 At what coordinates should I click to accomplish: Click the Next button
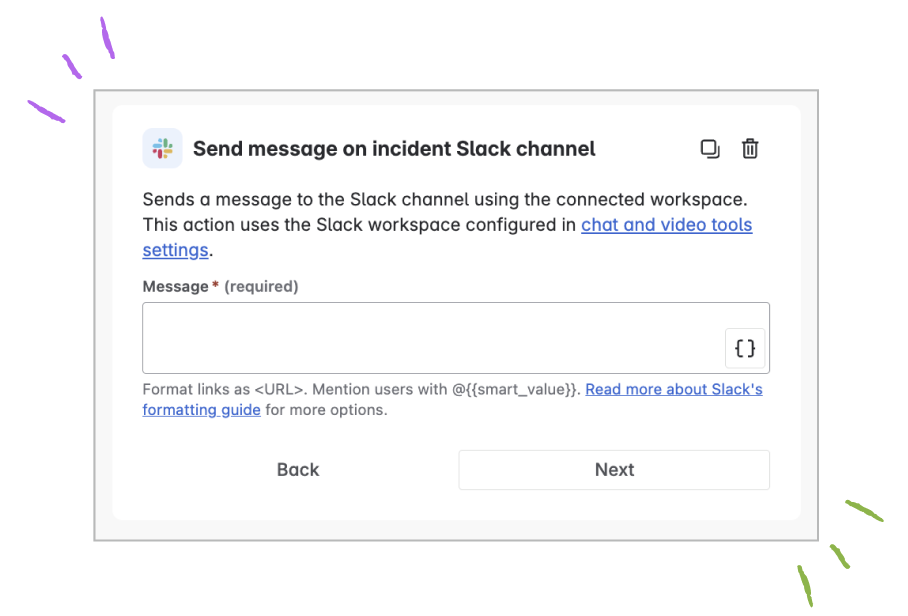[614, 470]
